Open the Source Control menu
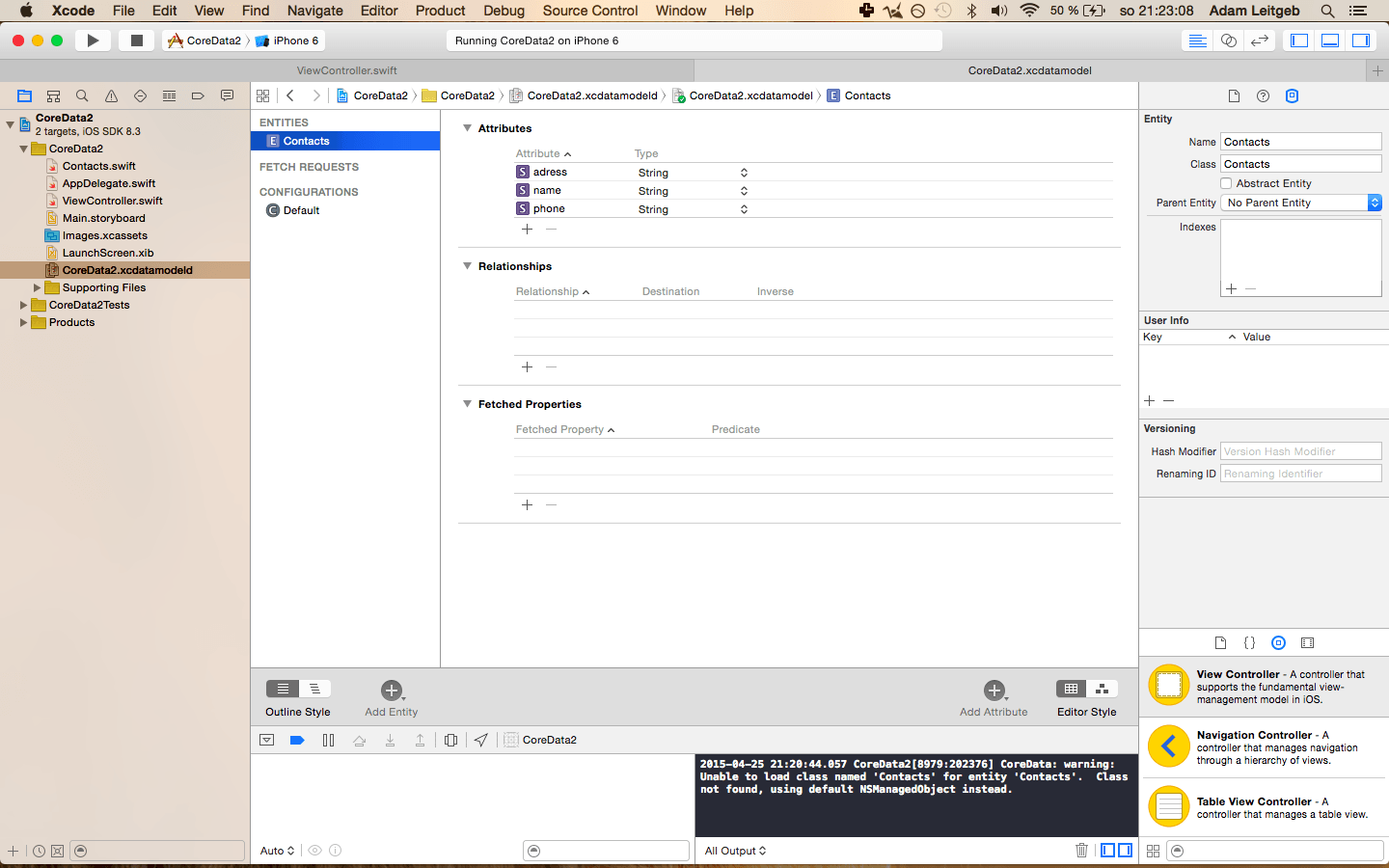The image size is (1389, 868). tap(590, 11)
